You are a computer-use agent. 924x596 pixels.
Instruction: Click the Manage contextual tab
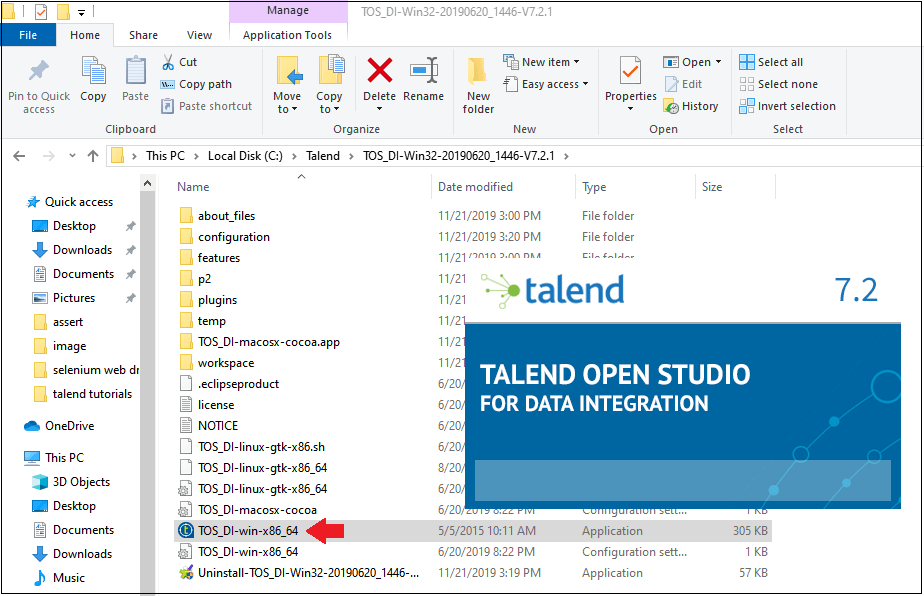click(288, 11)
